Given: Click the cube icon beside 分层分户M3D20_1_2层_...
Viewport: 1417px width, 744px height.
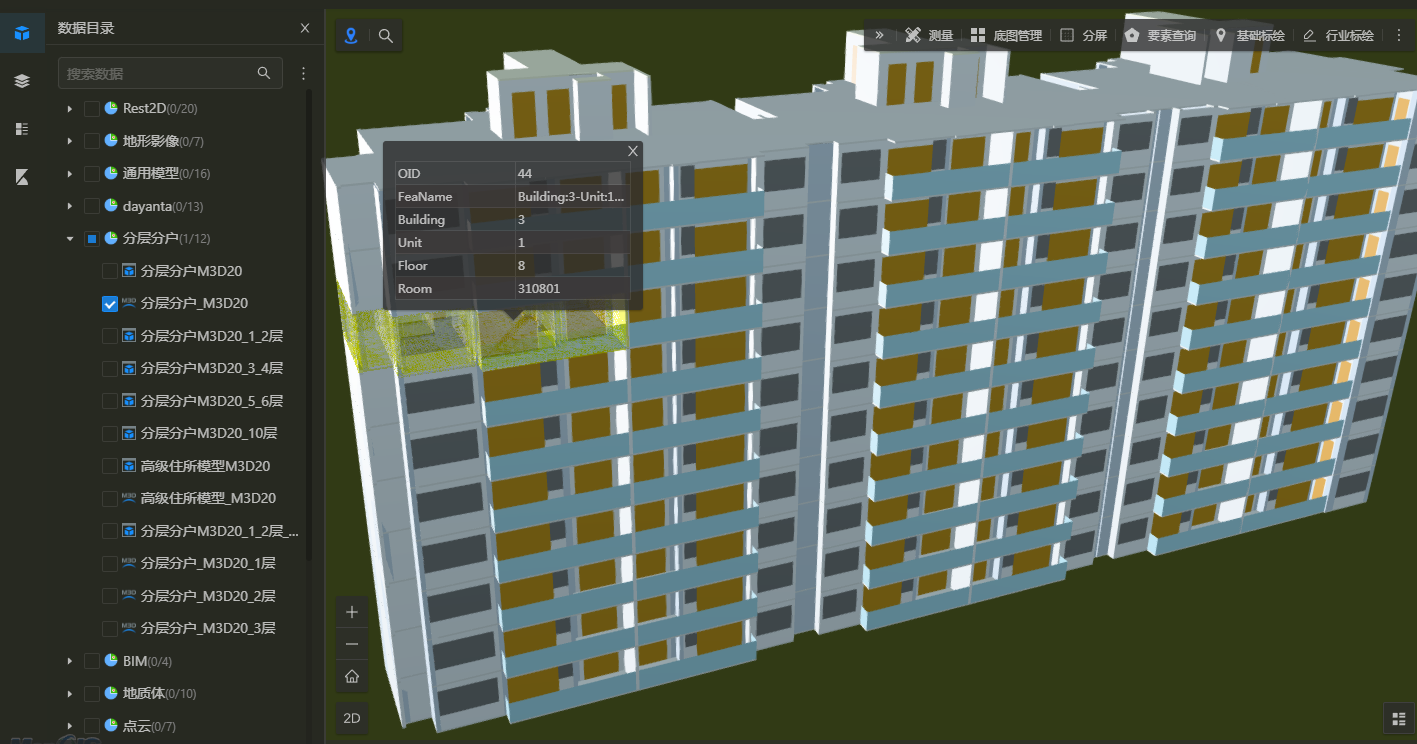Looking at the screenshot, I should (129, 531).
